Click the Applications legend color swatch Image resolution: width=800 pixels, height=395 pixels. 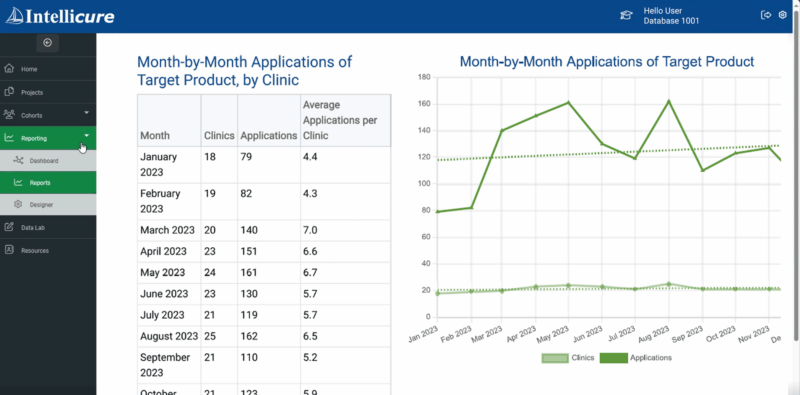(613, 358)
